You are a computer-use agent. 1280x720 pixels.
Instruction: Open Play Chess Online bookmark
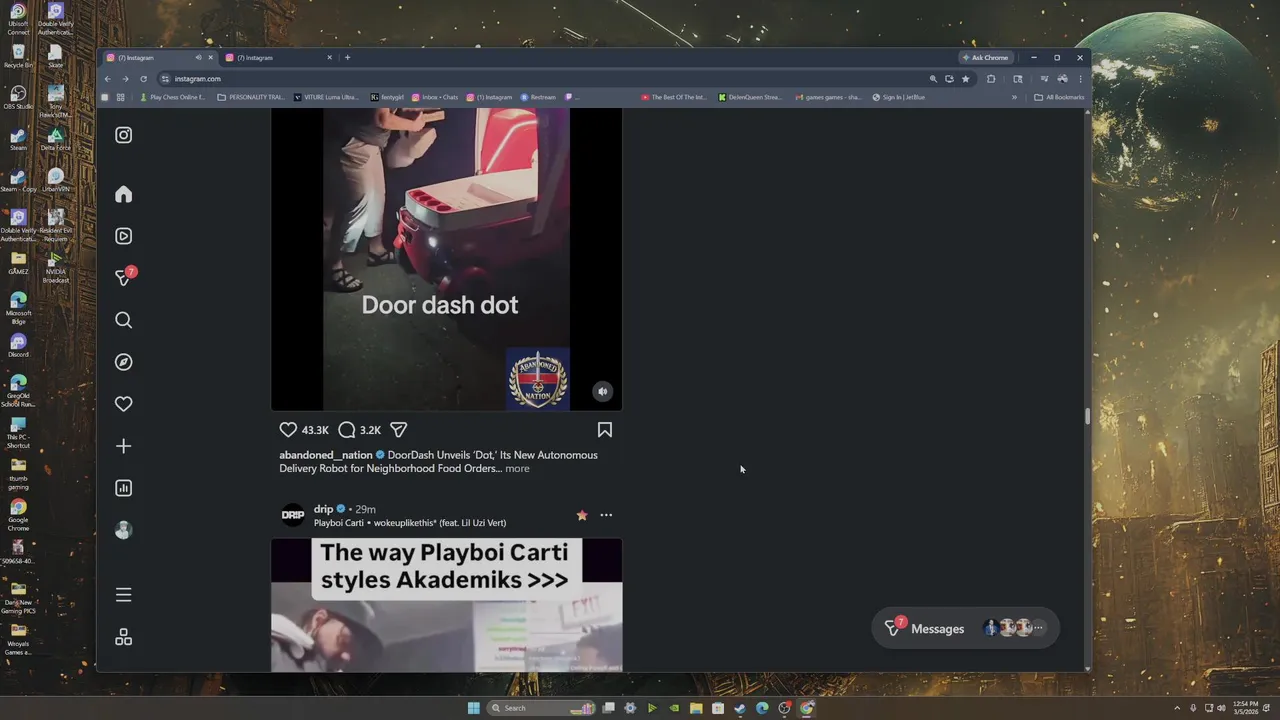(x=172, y=97)
